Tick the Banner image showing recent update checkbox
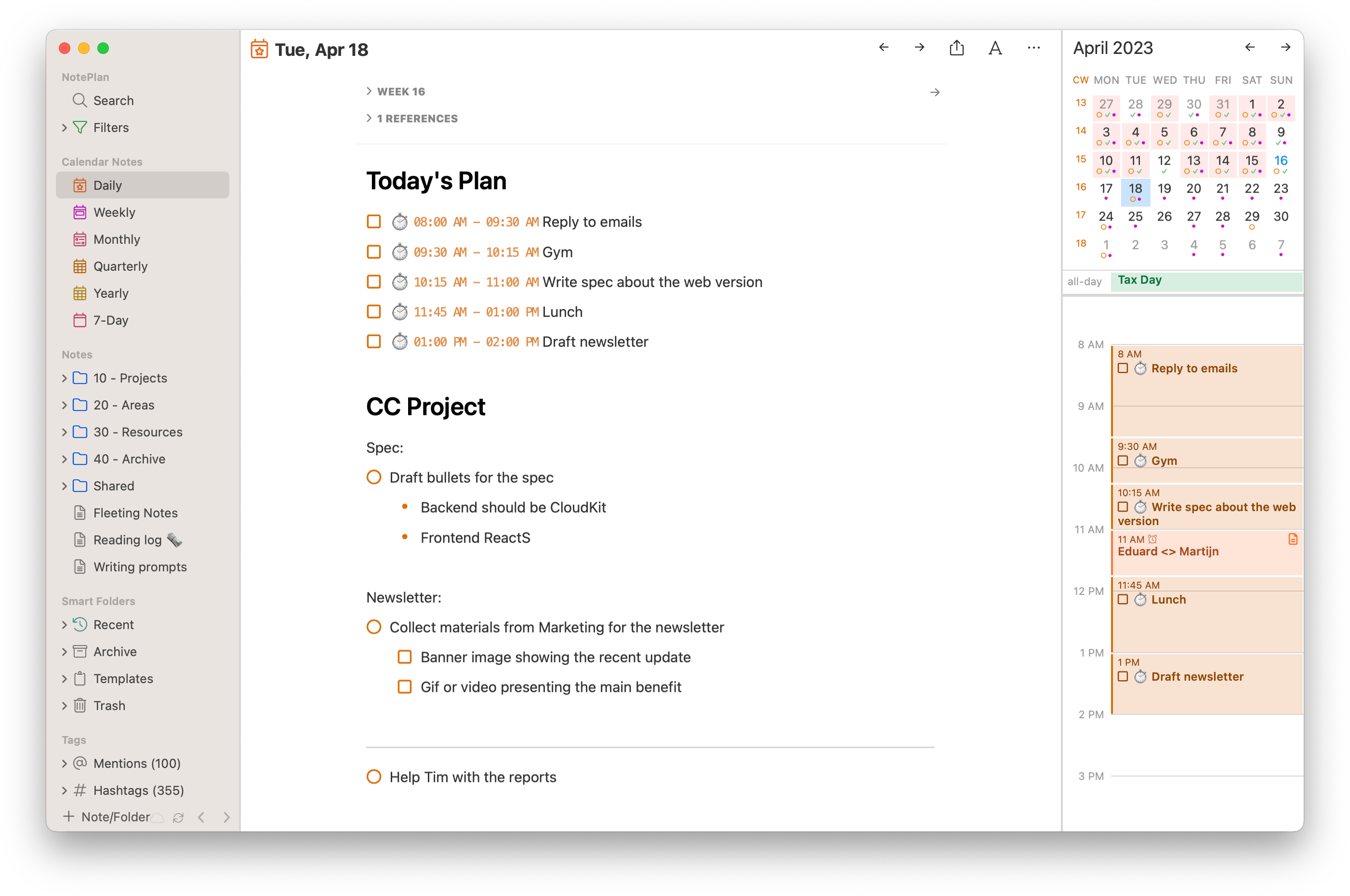1350x896 pixels. point(405,657)
